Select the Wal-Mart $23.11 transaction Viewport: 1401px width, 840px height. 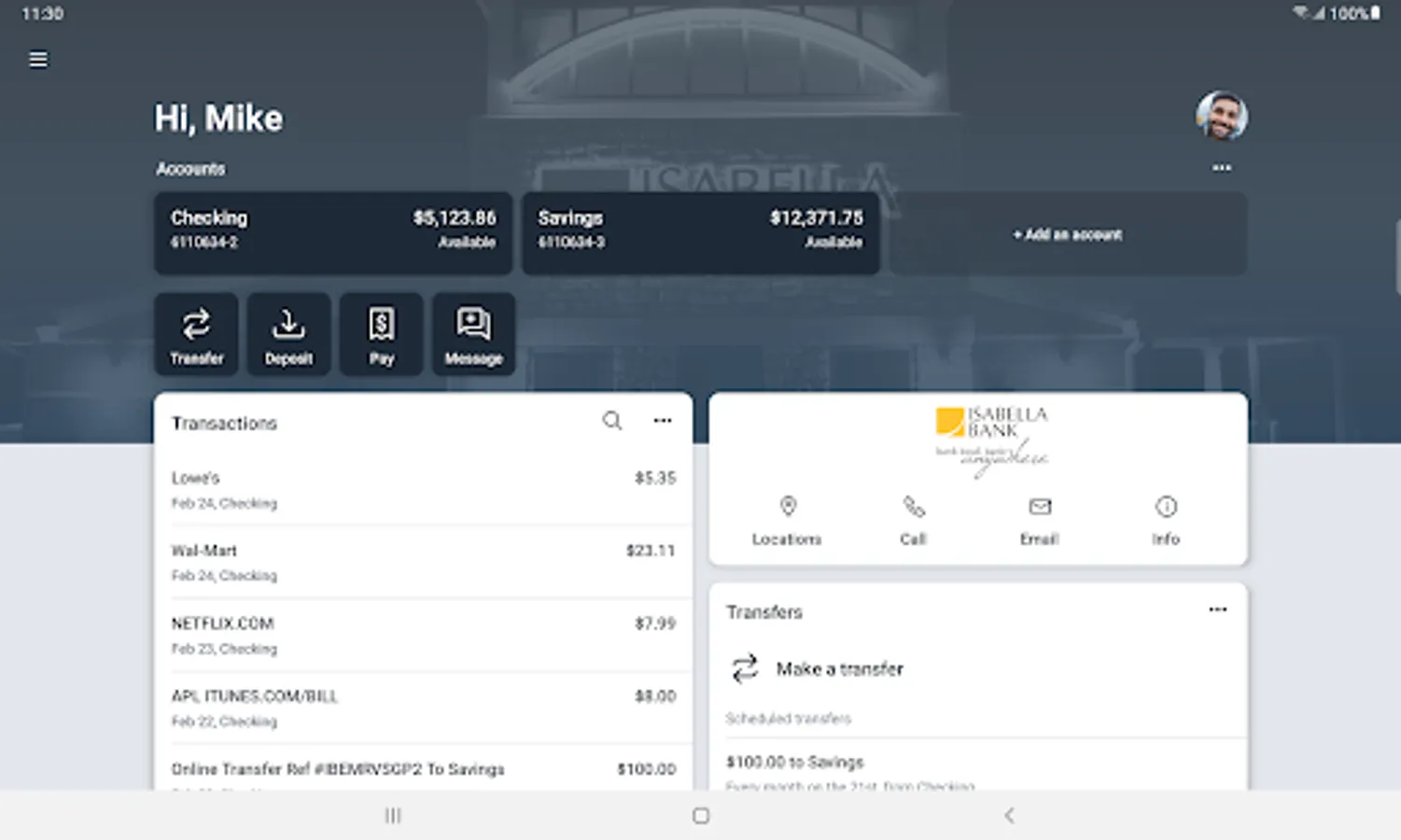423,562
